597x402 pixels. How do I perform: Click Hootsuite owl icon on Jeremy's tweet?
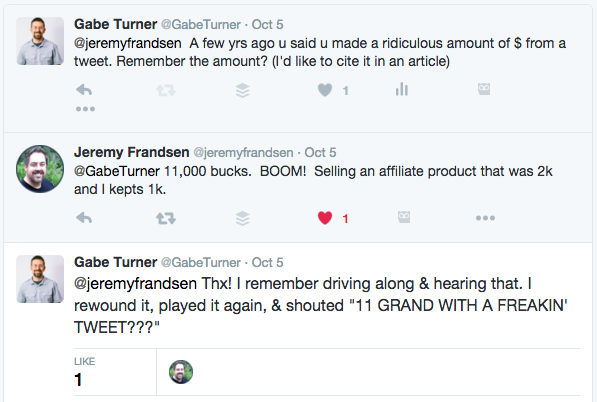point(404,217)
